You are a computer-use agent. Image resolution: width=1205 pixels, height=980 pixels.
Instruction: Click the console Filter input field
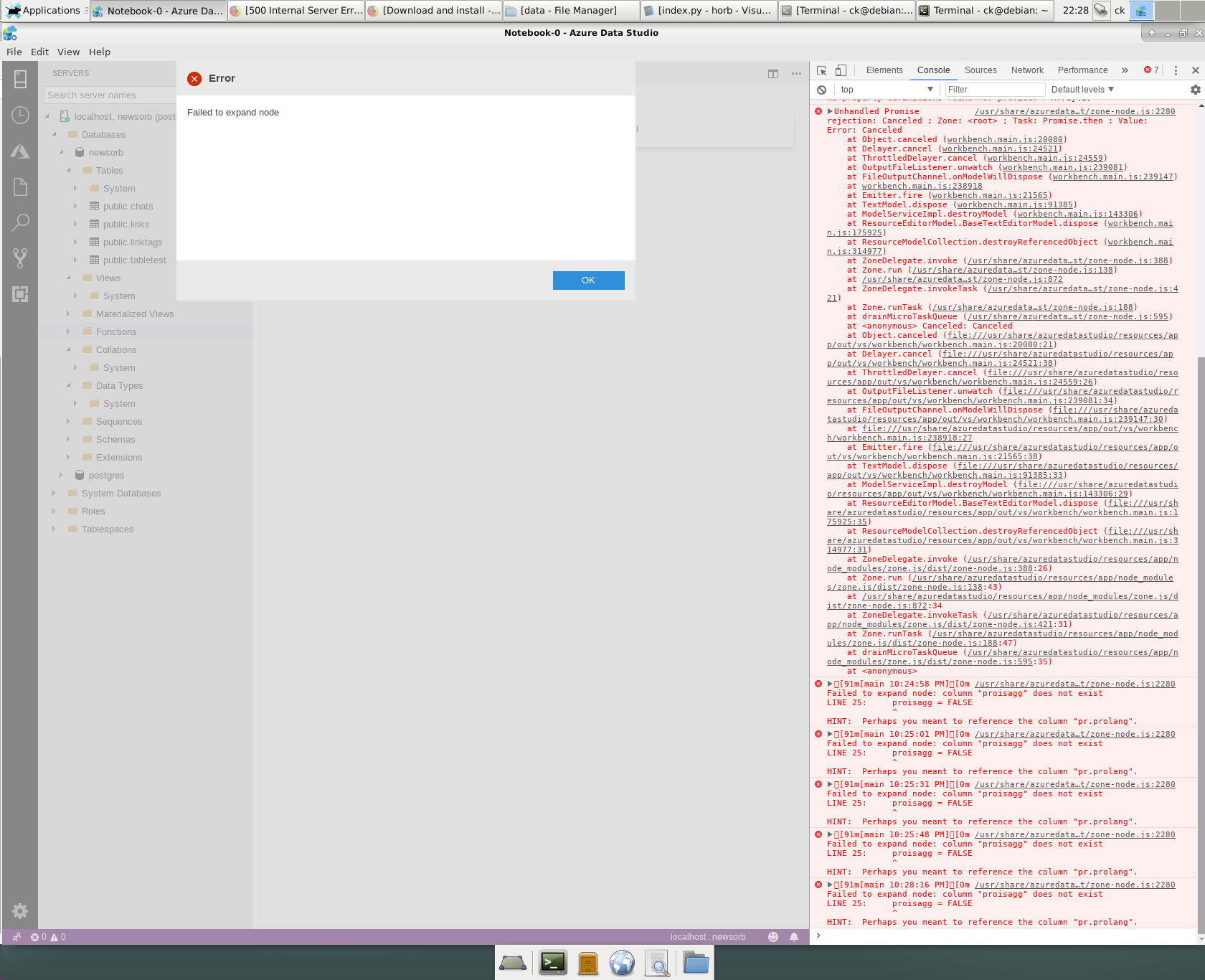click(993, 89)
